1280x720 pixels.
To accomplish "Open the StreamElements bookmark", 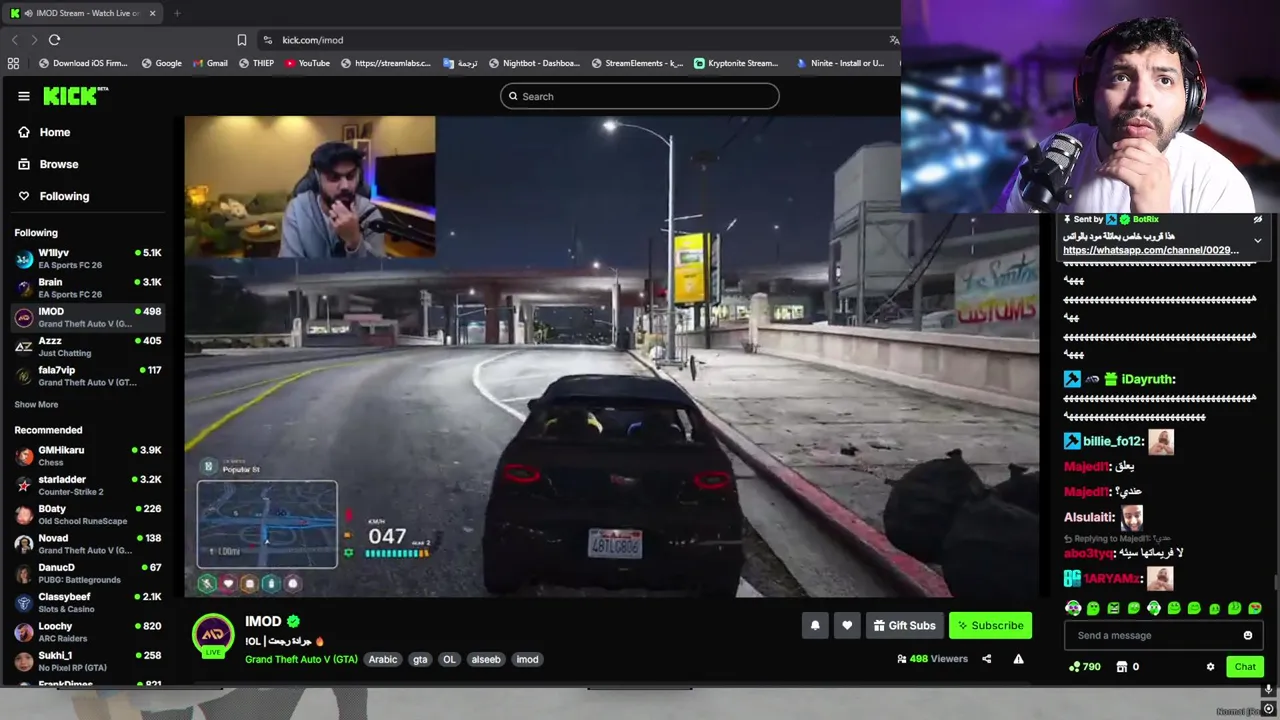I will [x=637, y=63].
